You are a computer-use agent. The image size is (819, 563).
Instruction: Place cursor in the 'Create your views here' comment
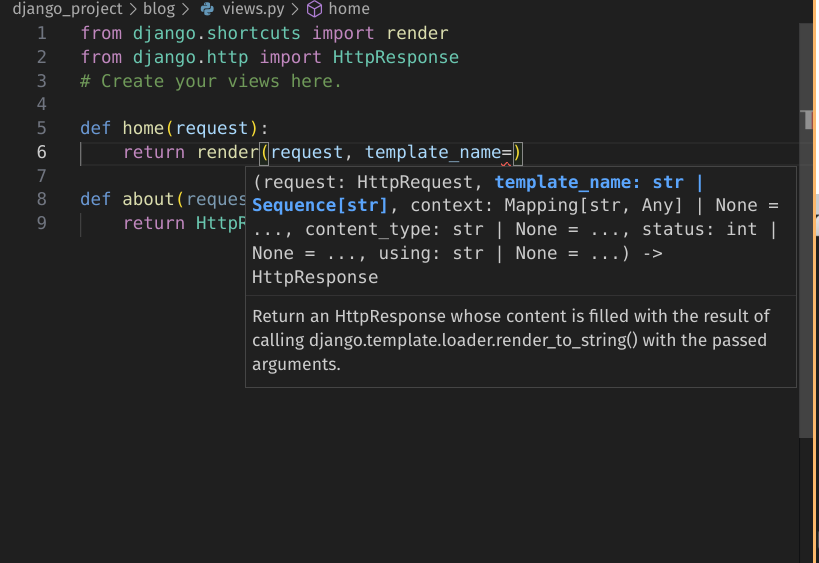coord(220,81)
